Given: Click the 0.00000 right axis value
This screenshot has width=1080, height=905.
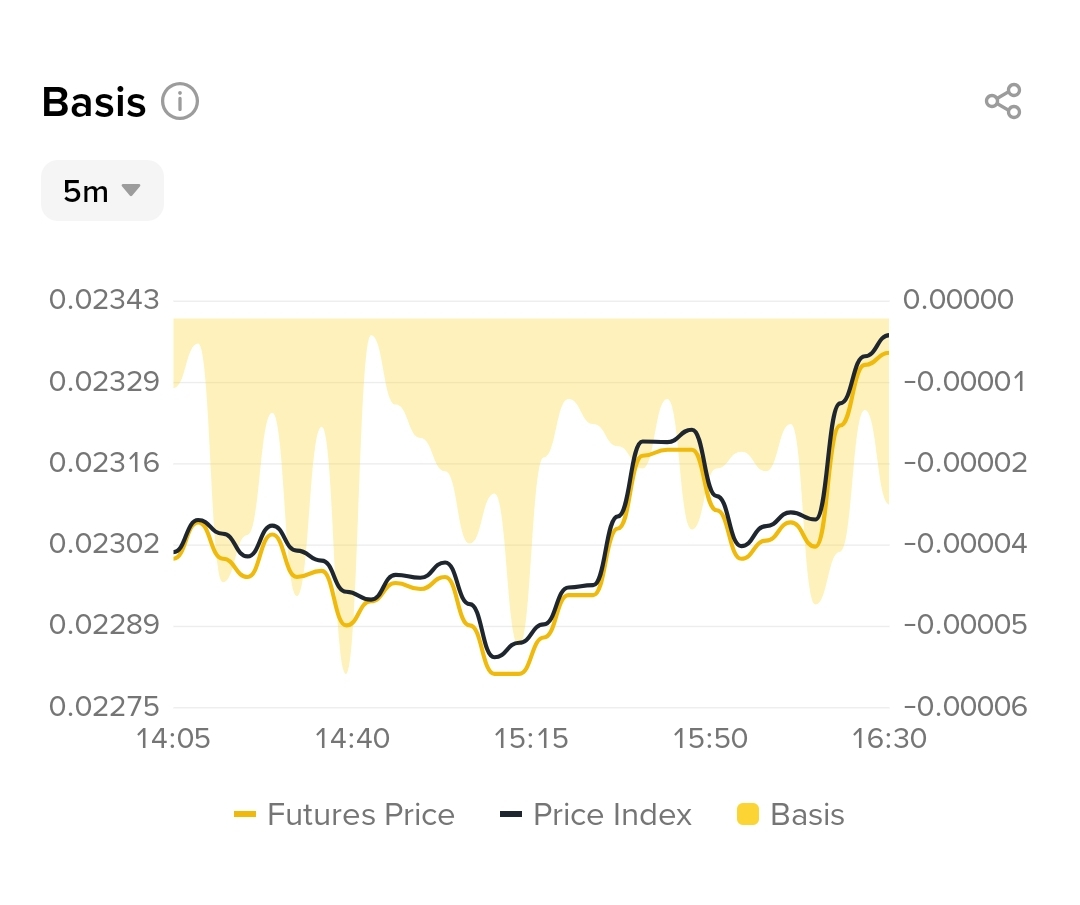Looking at the screenshot, I should click(957, 300).
